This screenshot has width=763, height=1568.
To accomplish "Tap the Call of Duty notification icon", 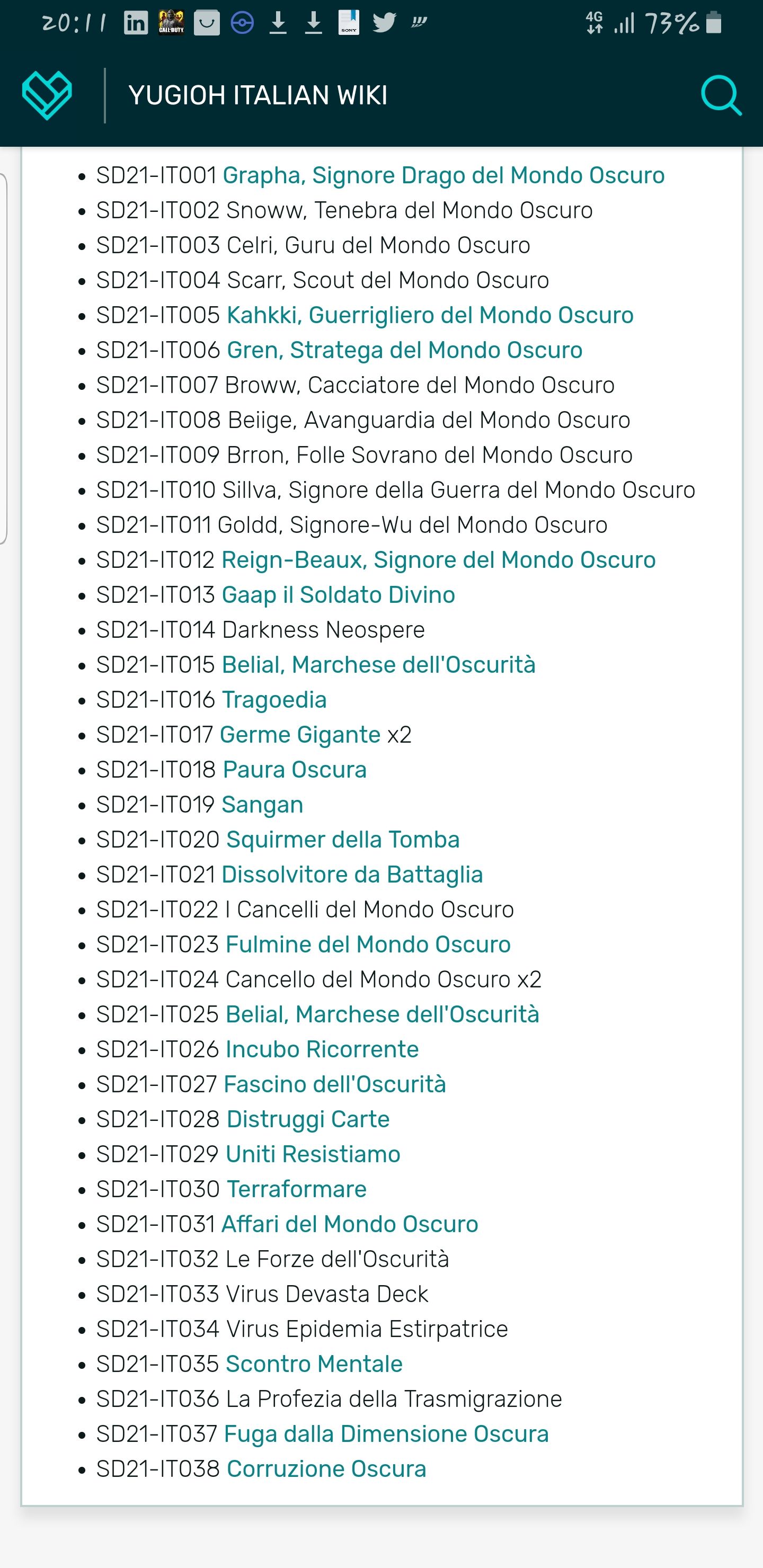I will click(x=171, y=23).
